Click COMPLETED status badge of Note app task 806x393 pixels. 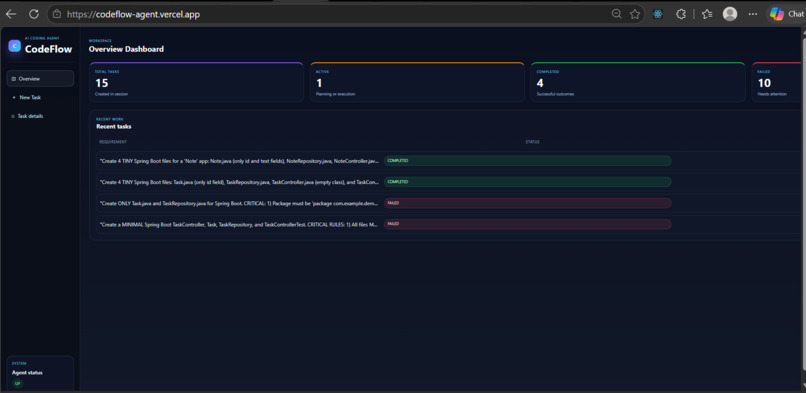point(527,161)
